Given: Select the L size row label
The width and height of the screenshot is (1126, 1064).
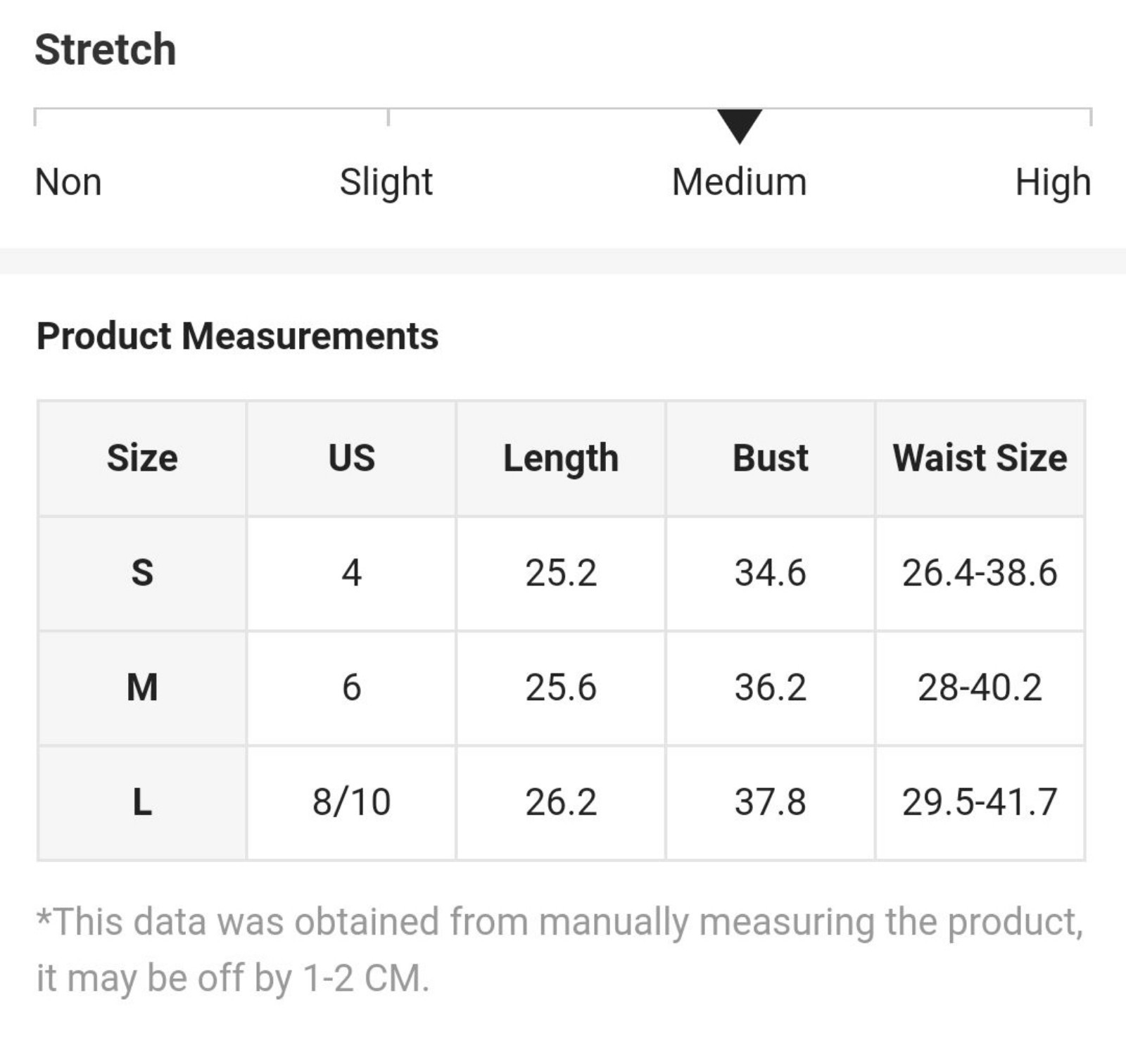Looking at the screenshot, I should (x=142, y=802).
